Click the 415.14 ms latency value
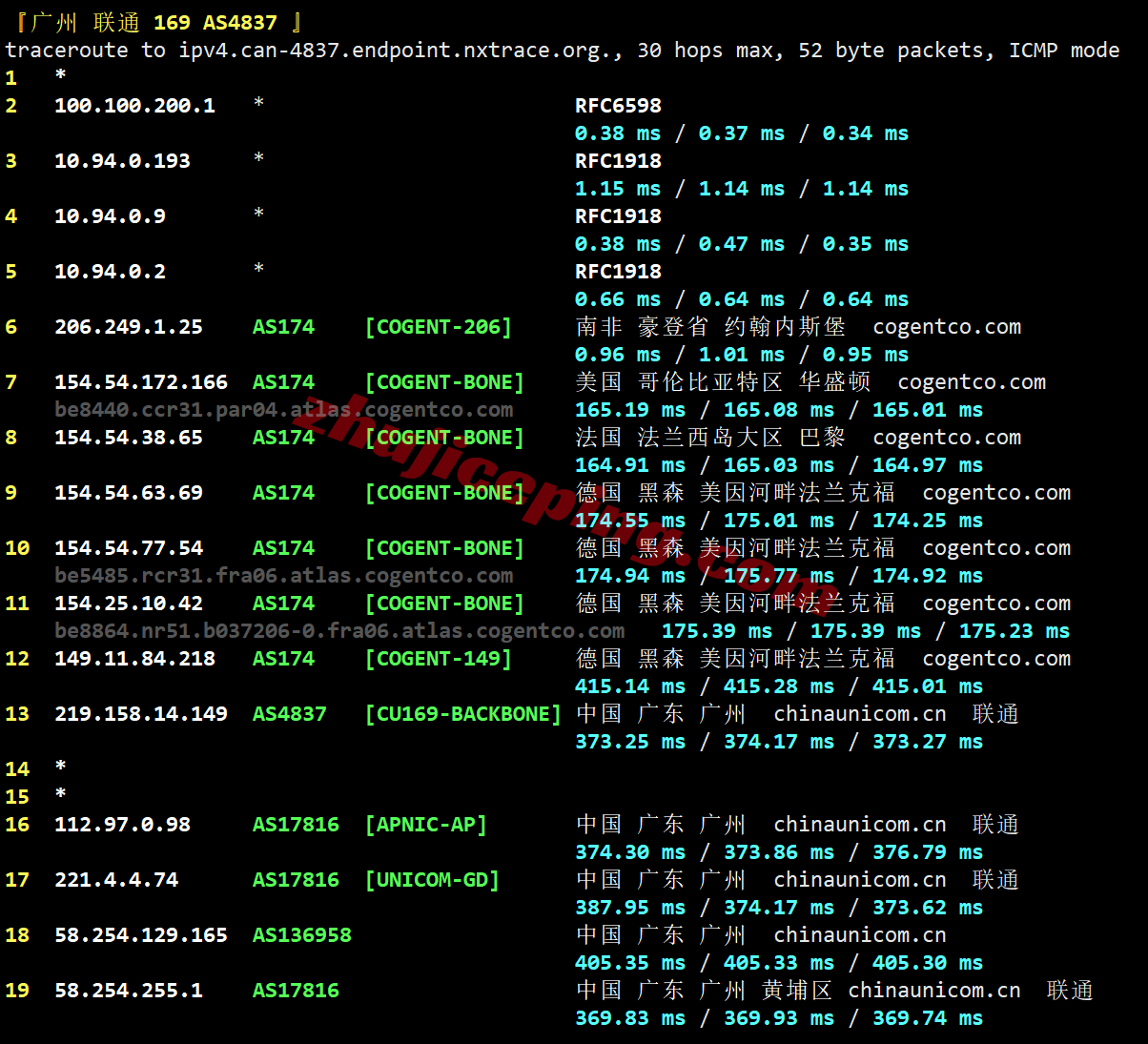This screenshot has width=1148, height=1044. pos(629,686)
